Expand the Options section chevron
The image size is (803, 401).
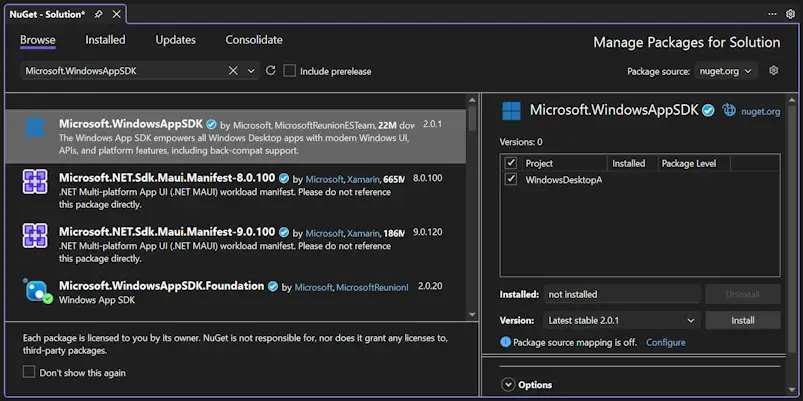pos(508,384)
